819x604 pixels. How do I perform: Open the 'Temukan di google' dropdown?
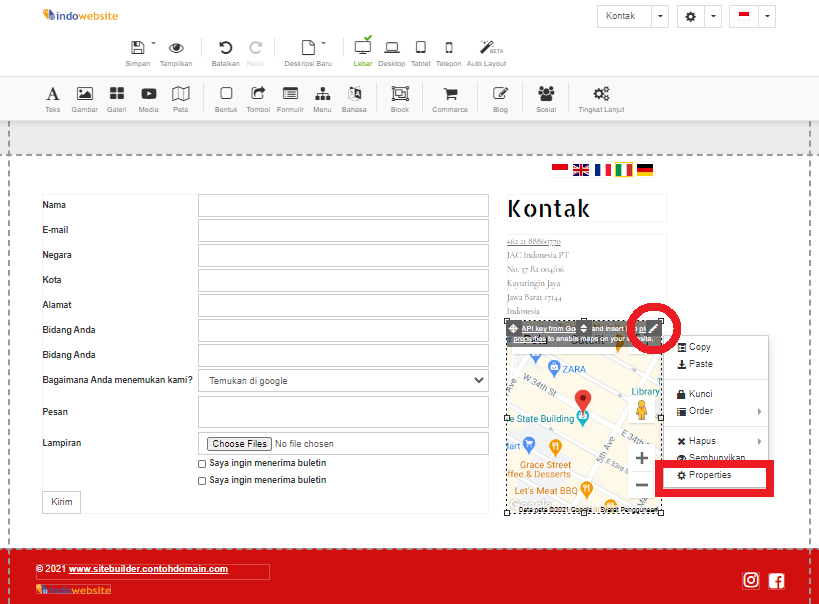point(343,380)
